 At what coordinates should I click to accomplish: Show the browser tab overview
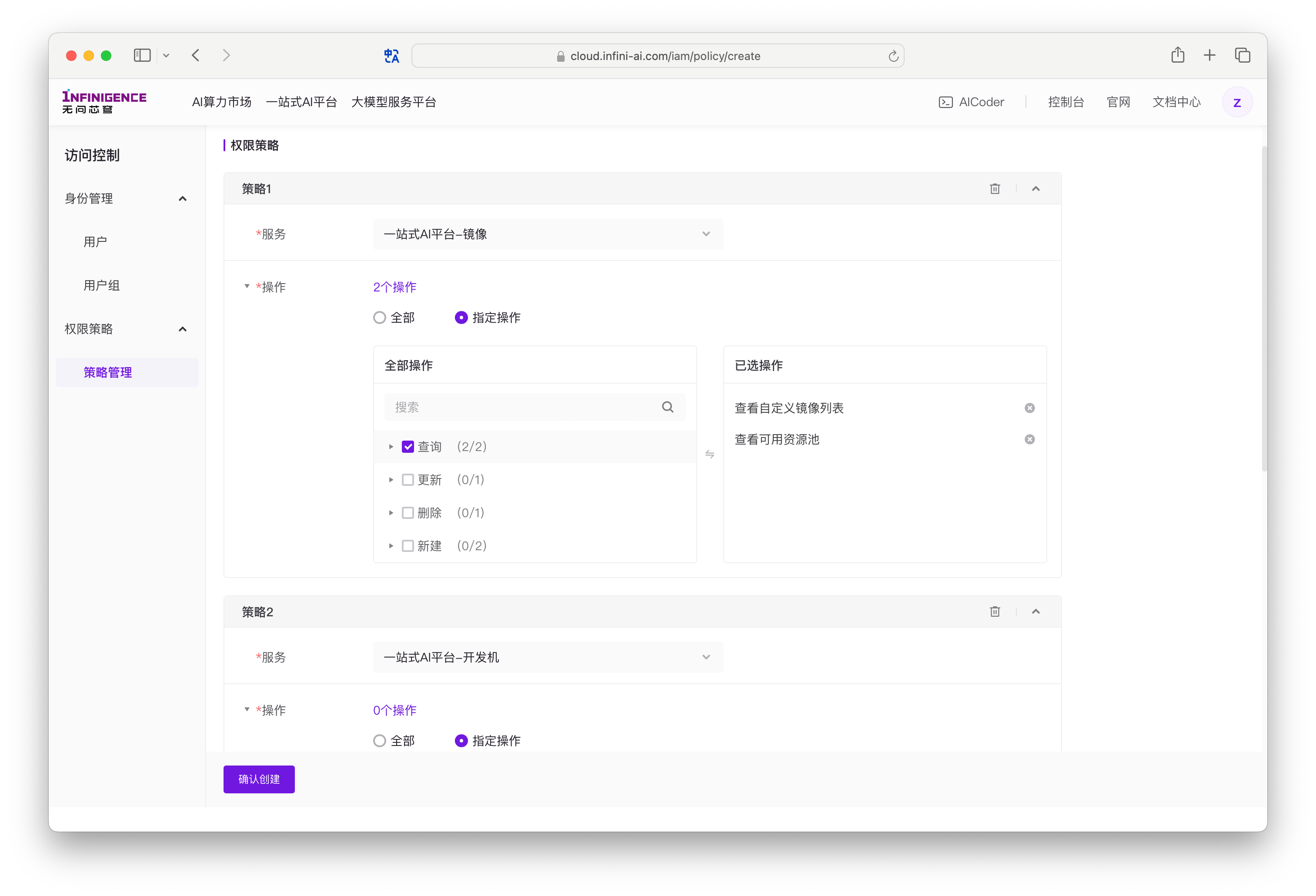pos(1243,55)
